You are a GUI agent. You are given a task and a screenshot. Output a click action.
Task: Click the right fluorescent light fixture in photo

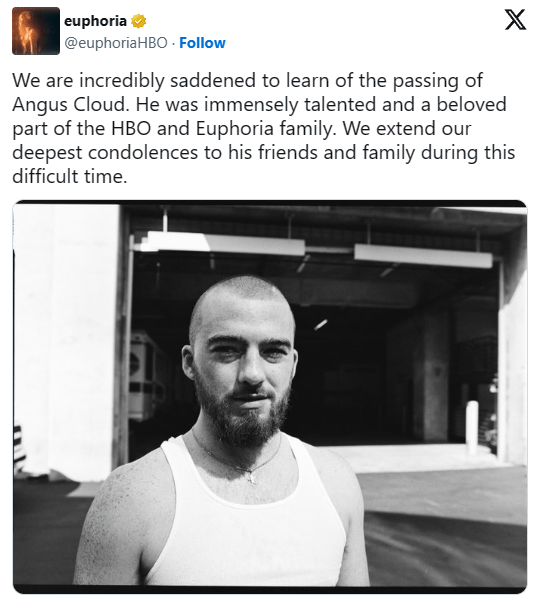click(x=423, y=255)
